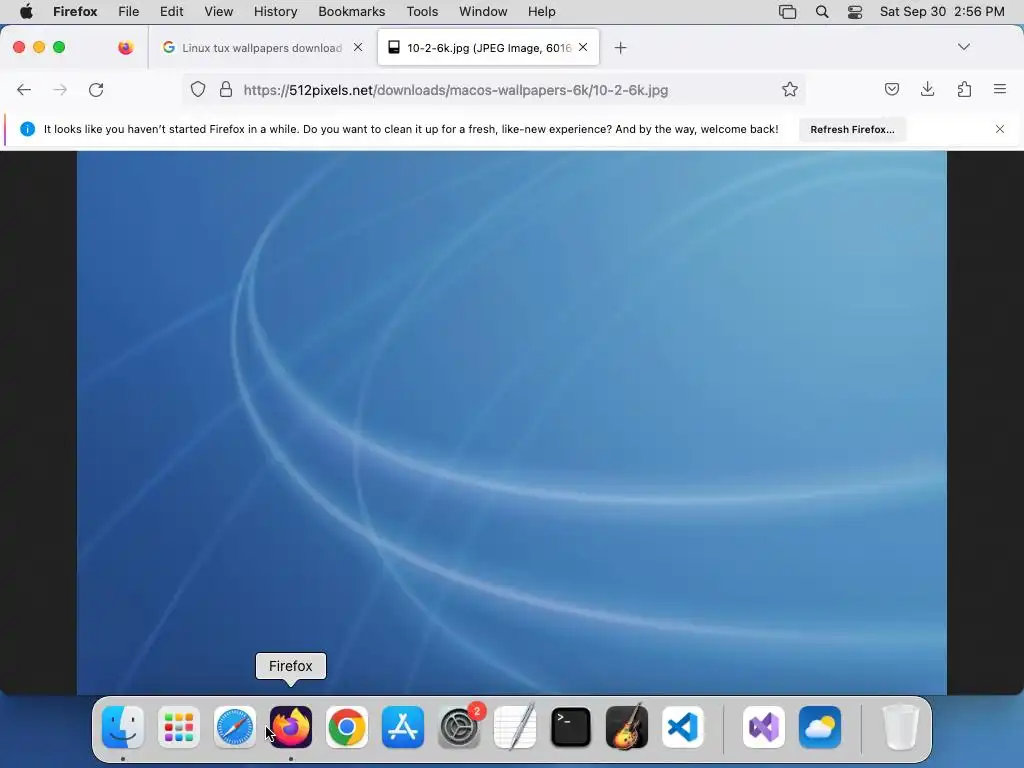Open the File menu
Screen dimensions: 1024x768
coord(129,12)
